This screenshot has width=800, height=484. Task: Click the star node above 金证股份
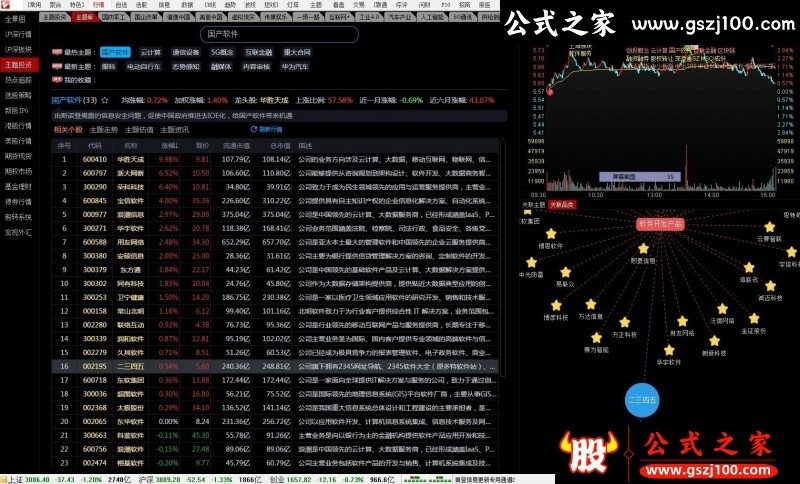754,319
